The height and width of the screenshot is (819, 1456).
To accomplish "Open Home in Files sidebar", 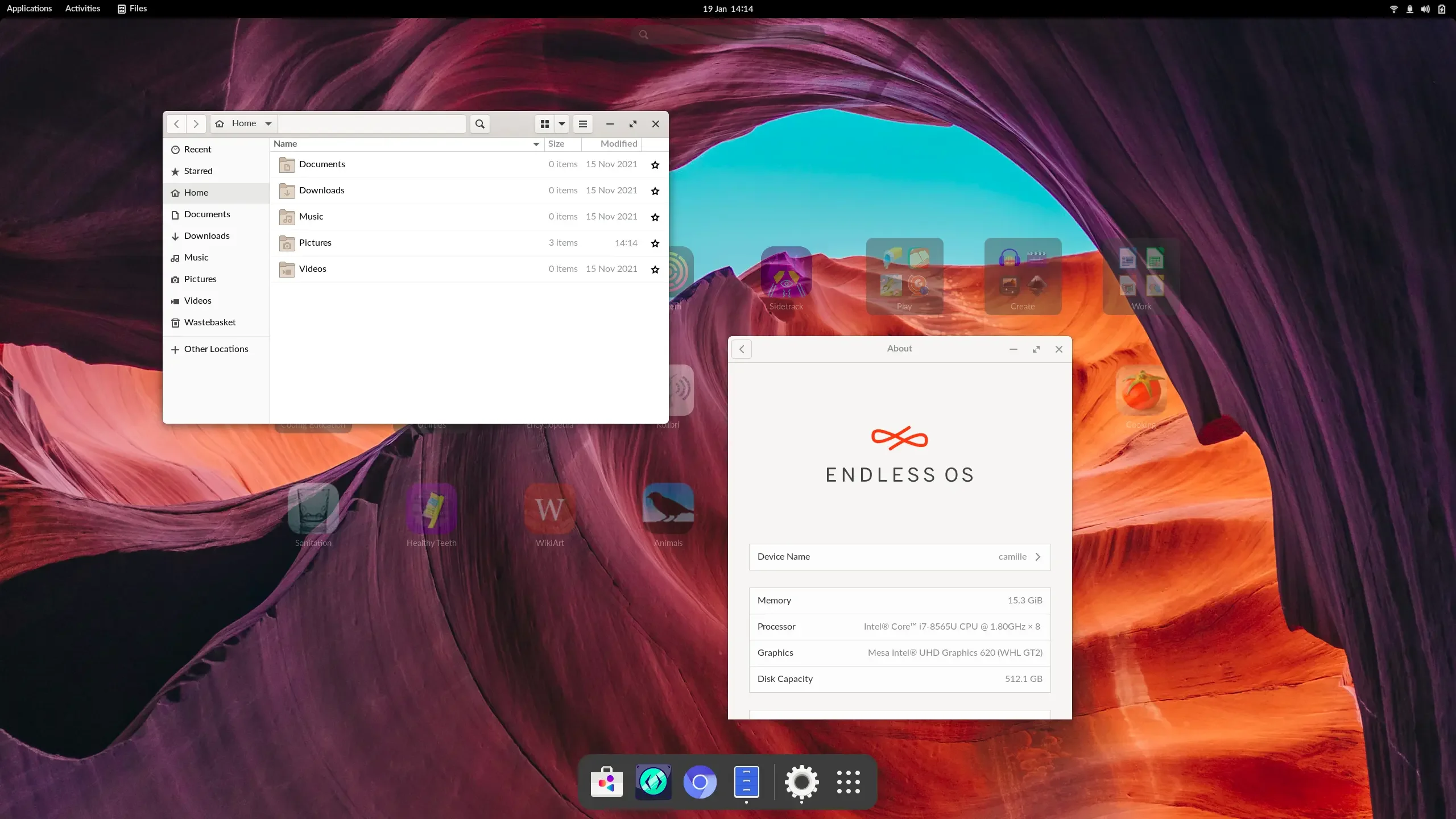I will coord(216,193).
